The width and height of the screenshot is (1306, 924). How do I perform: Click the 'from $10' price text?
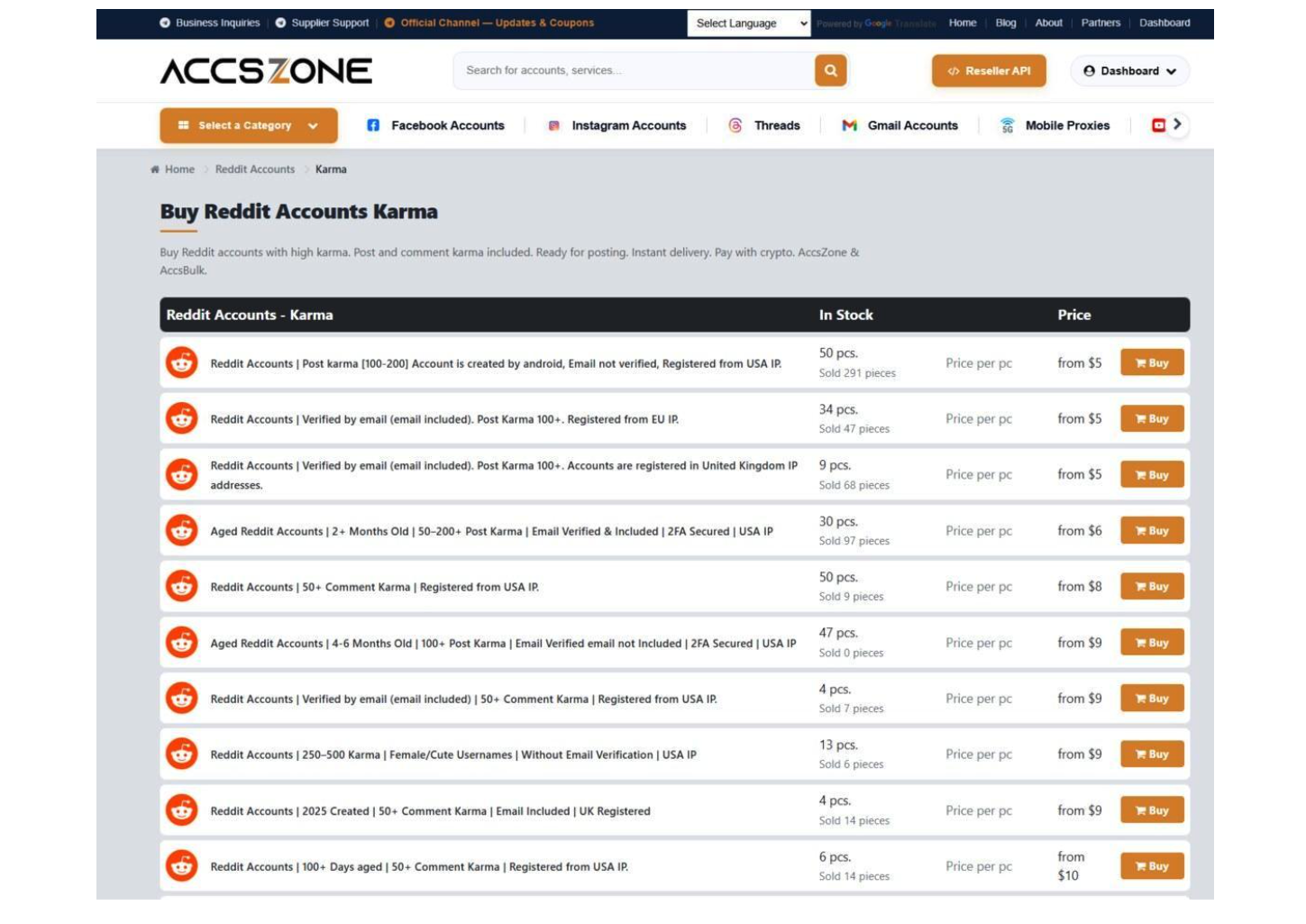(1072, 866)
